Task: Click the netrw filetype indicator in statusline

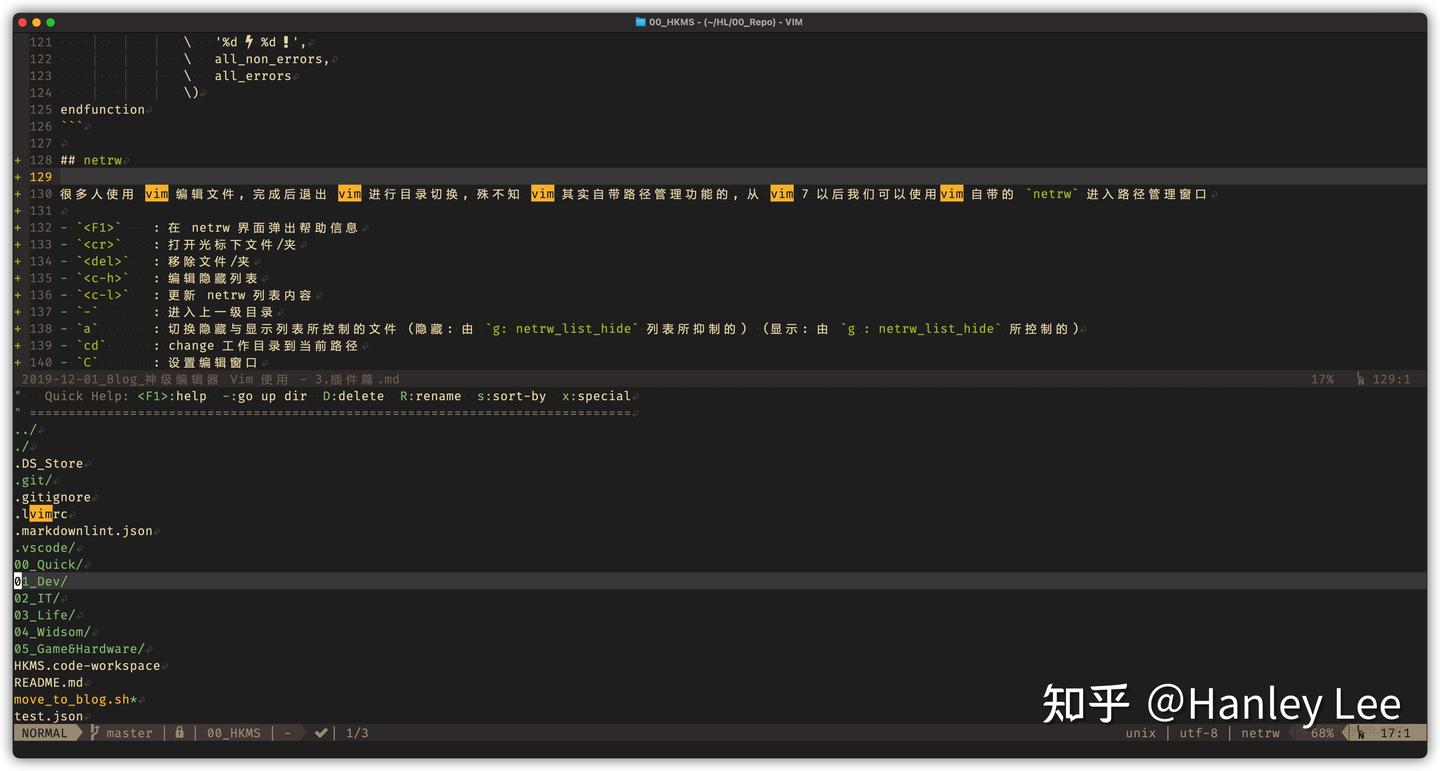Action: (1260, 733)
